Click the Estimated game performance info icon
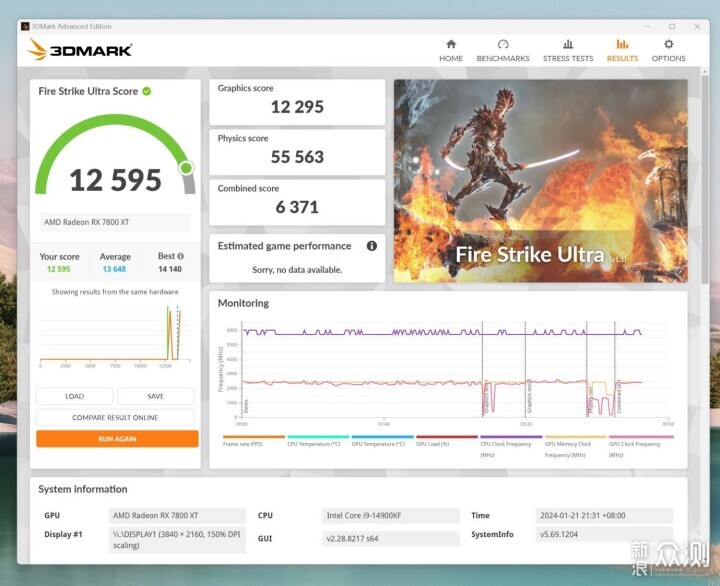The height and width of the screenshot is (586, 720). click(x=371, y=246)
